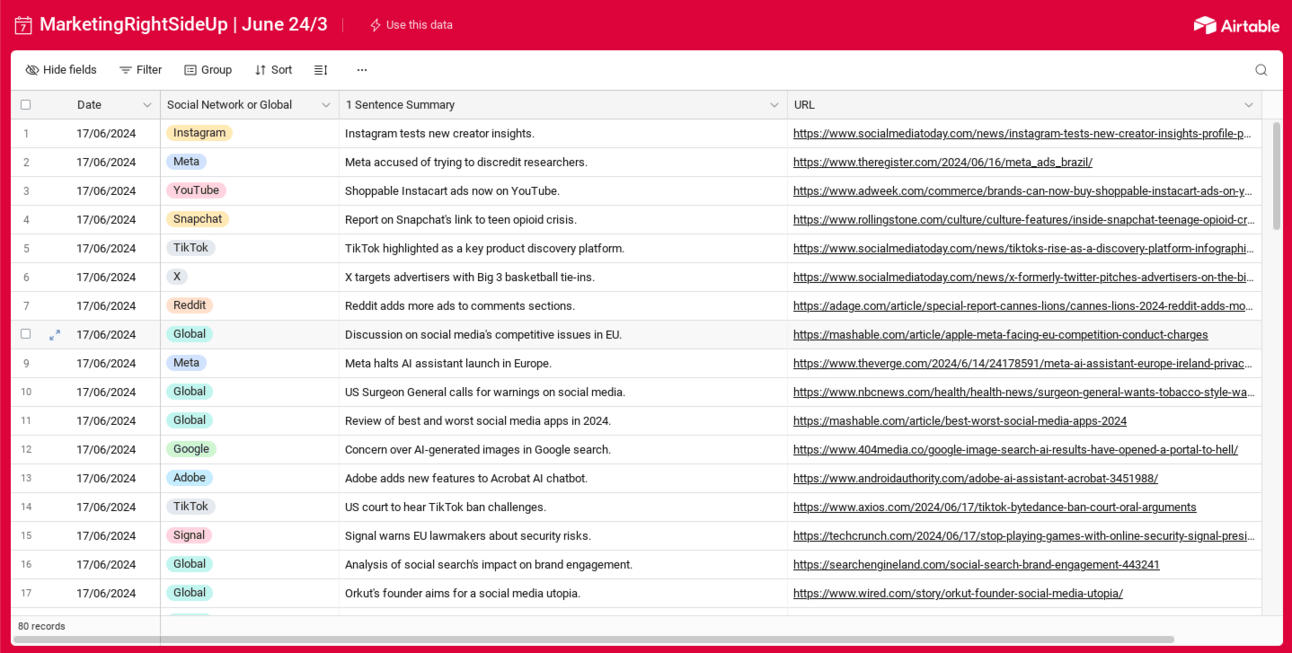Viewport: 1292px width, 653px height.
Task: Click the X tag in row 6
Action: click(177, 277)
